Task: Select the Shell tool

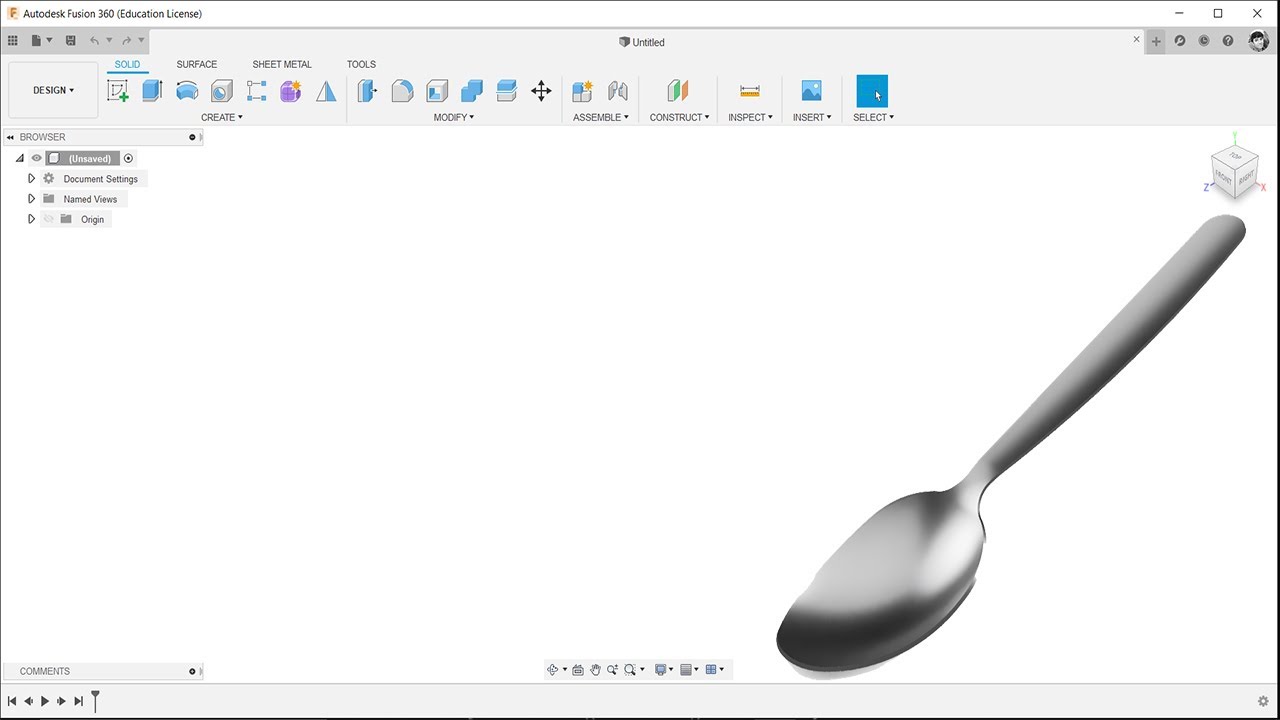Action: (437, 91)
